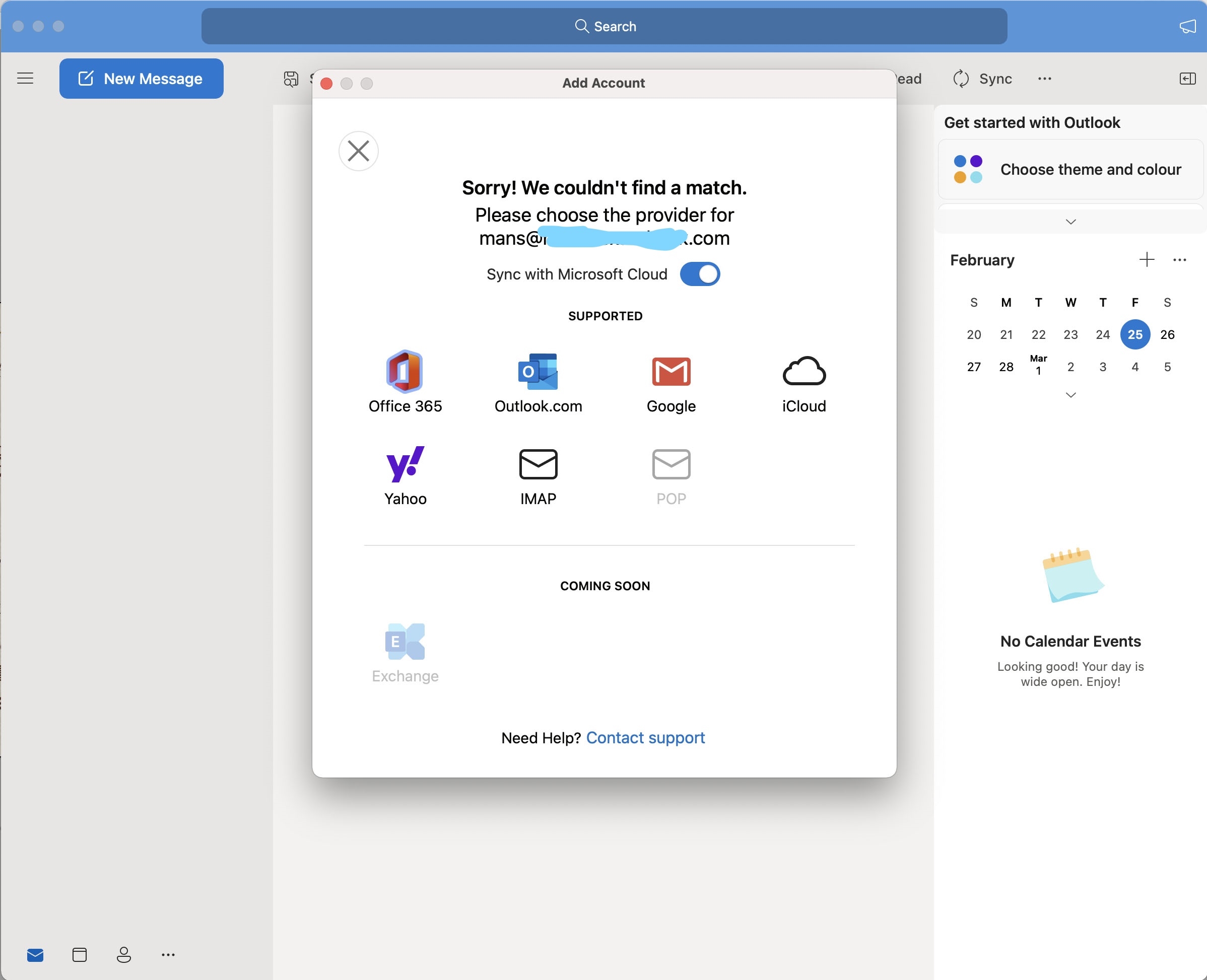Click the save/archive toolbar icon

click(x=291, y=79)
